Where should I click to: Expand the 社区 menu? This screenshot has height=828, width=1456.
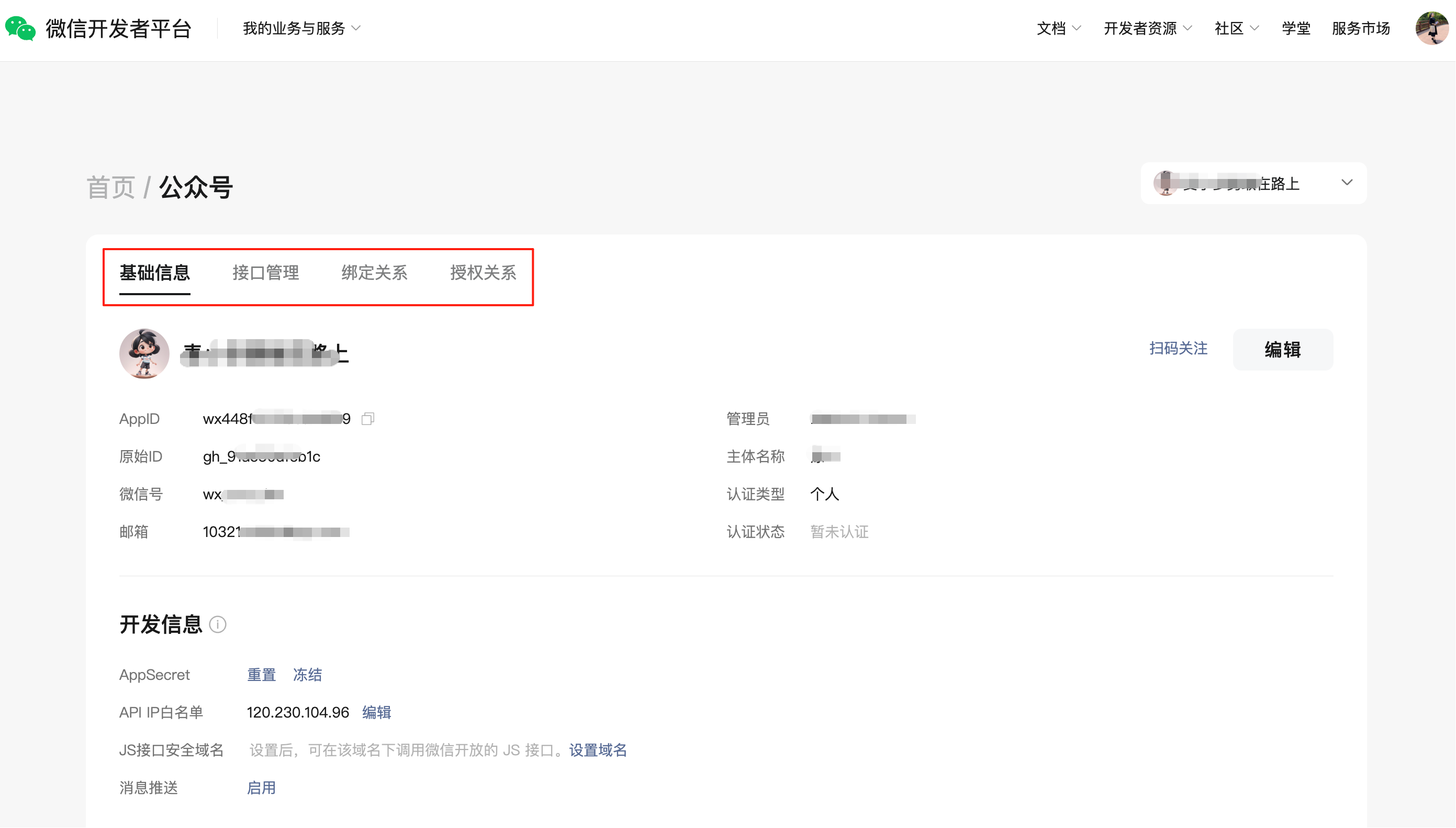[x=1236, y=28]
